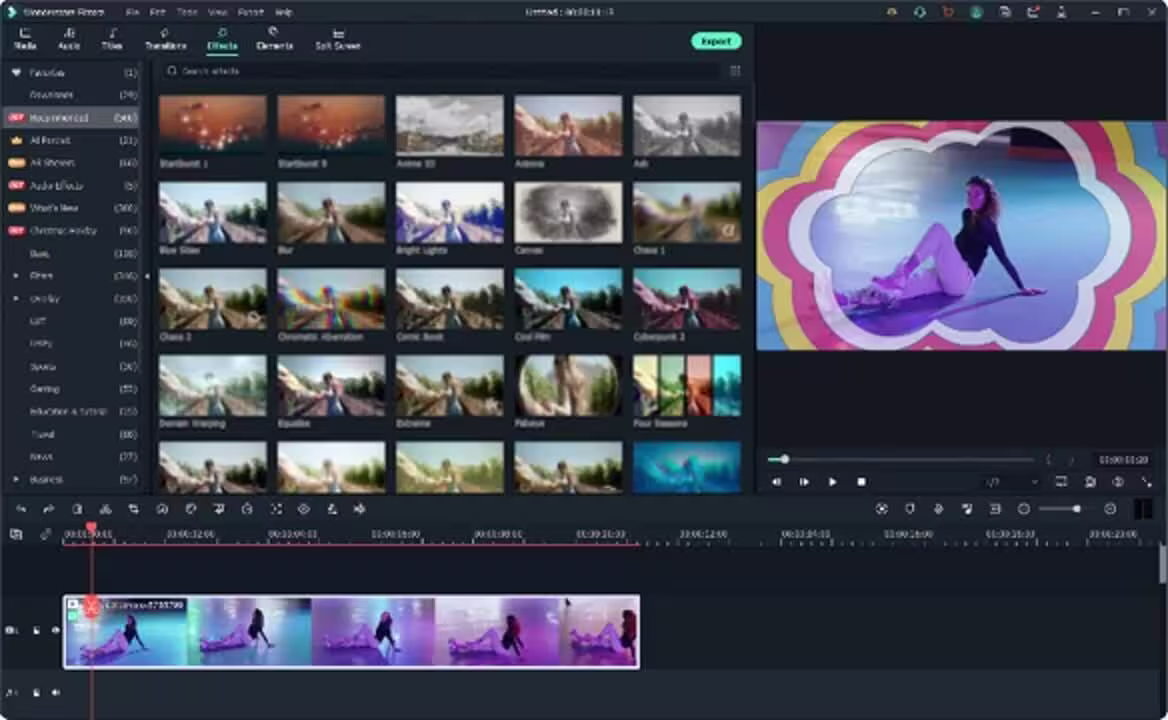Image resolution: width=1168 pixels, height=720 pixels.
Task: Select the Split scissors tool
Action: pos(106,509)
